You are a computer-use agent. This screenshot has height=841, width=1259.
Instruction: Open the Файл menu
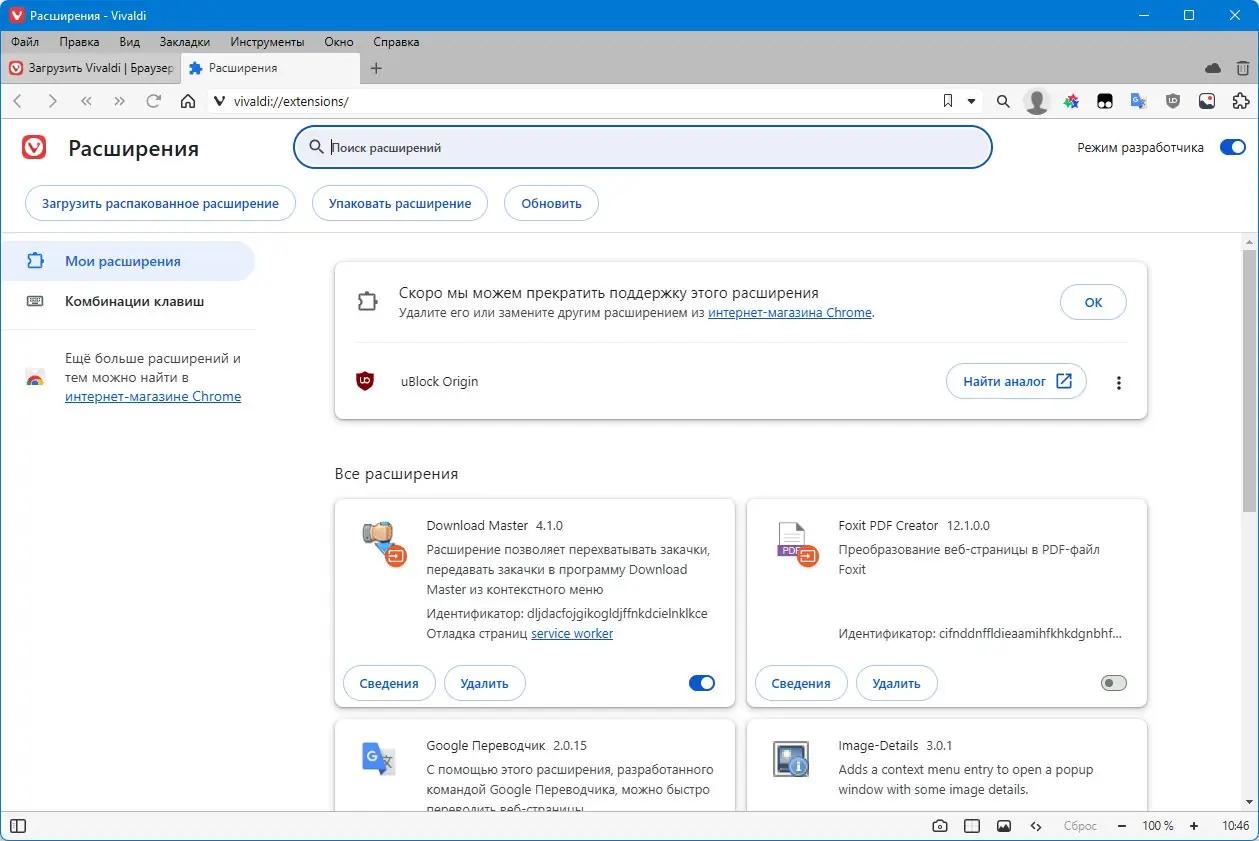[x=25, y=42]
